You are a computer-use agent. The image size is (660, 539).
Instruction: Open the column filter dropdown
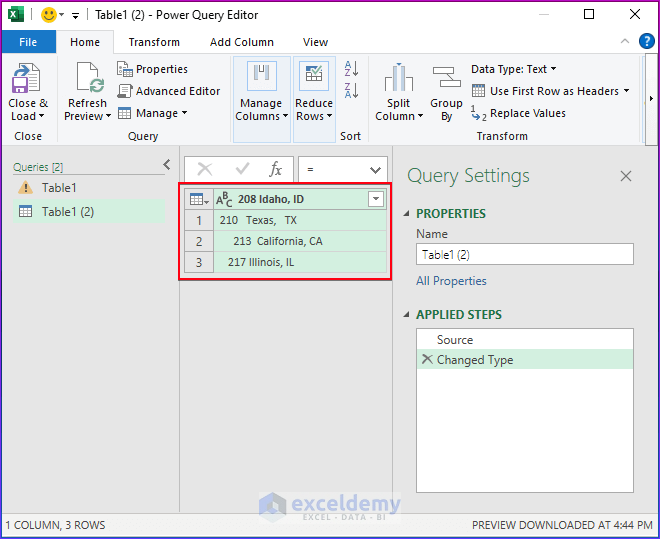pos(376,199)
